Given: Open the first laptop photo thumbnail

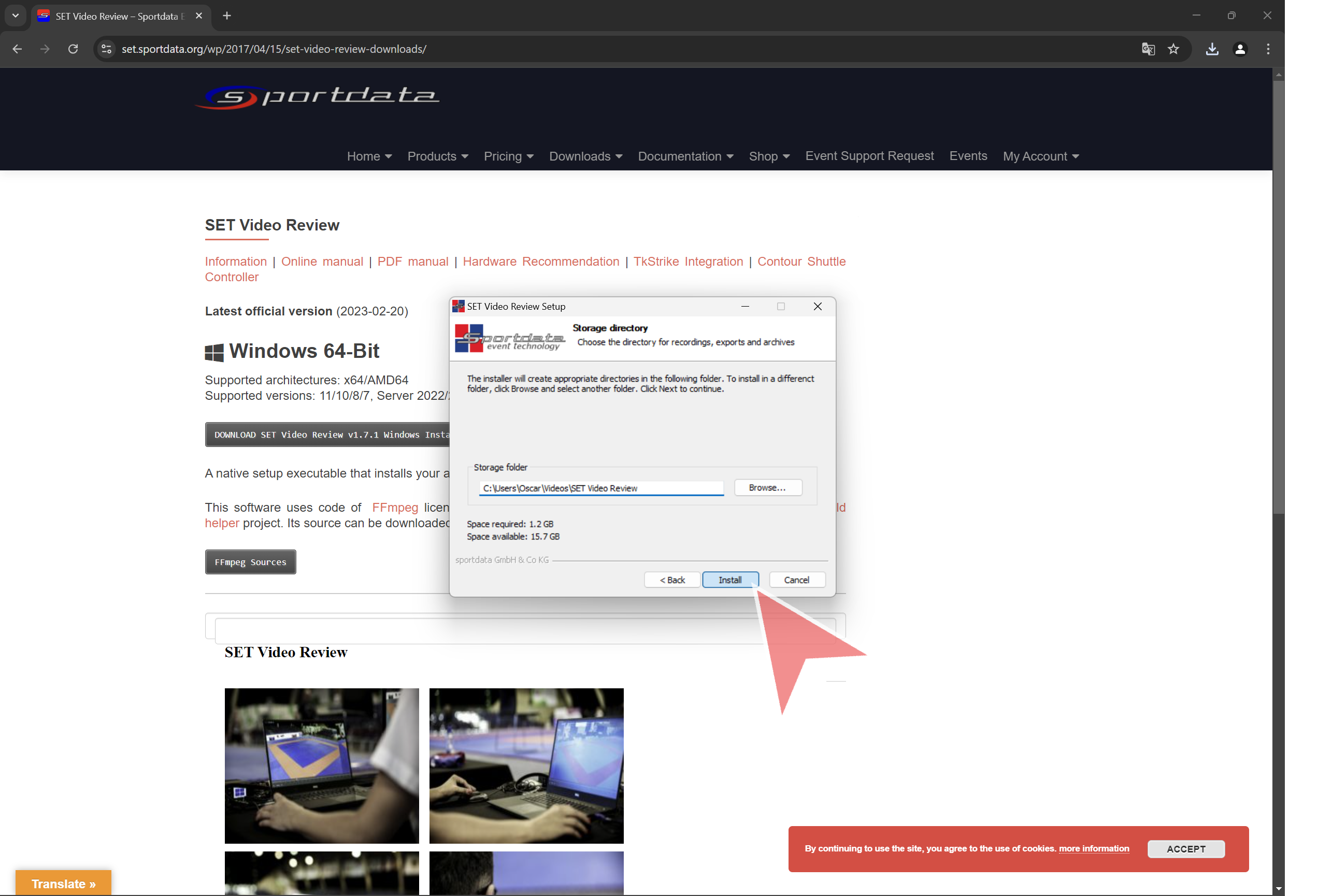Looking at the screenshot, I should point(321,765).
